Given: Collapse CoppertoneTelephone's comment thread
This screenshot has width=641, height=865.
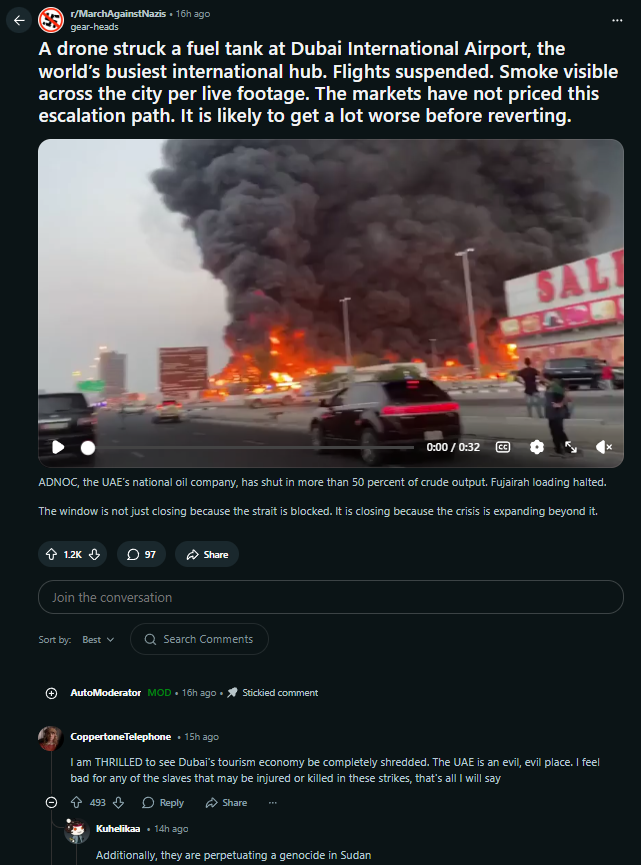Looking at the screenshot, I should click(x=51, y=803).
